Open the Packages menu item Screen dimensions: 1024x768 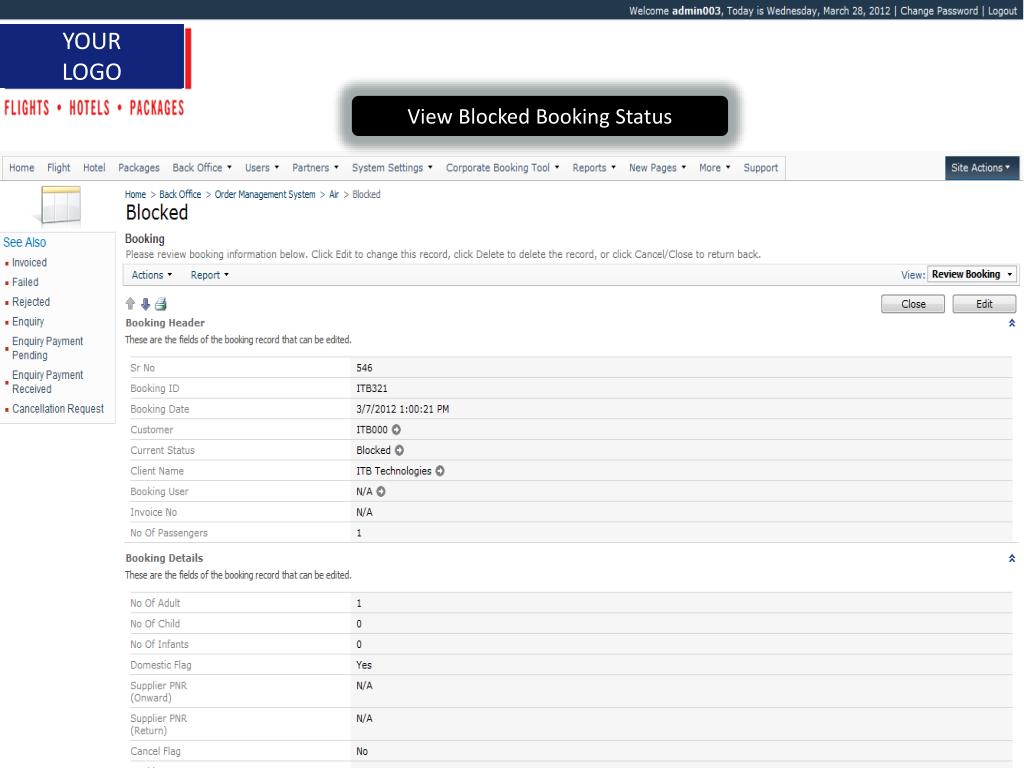138,168
